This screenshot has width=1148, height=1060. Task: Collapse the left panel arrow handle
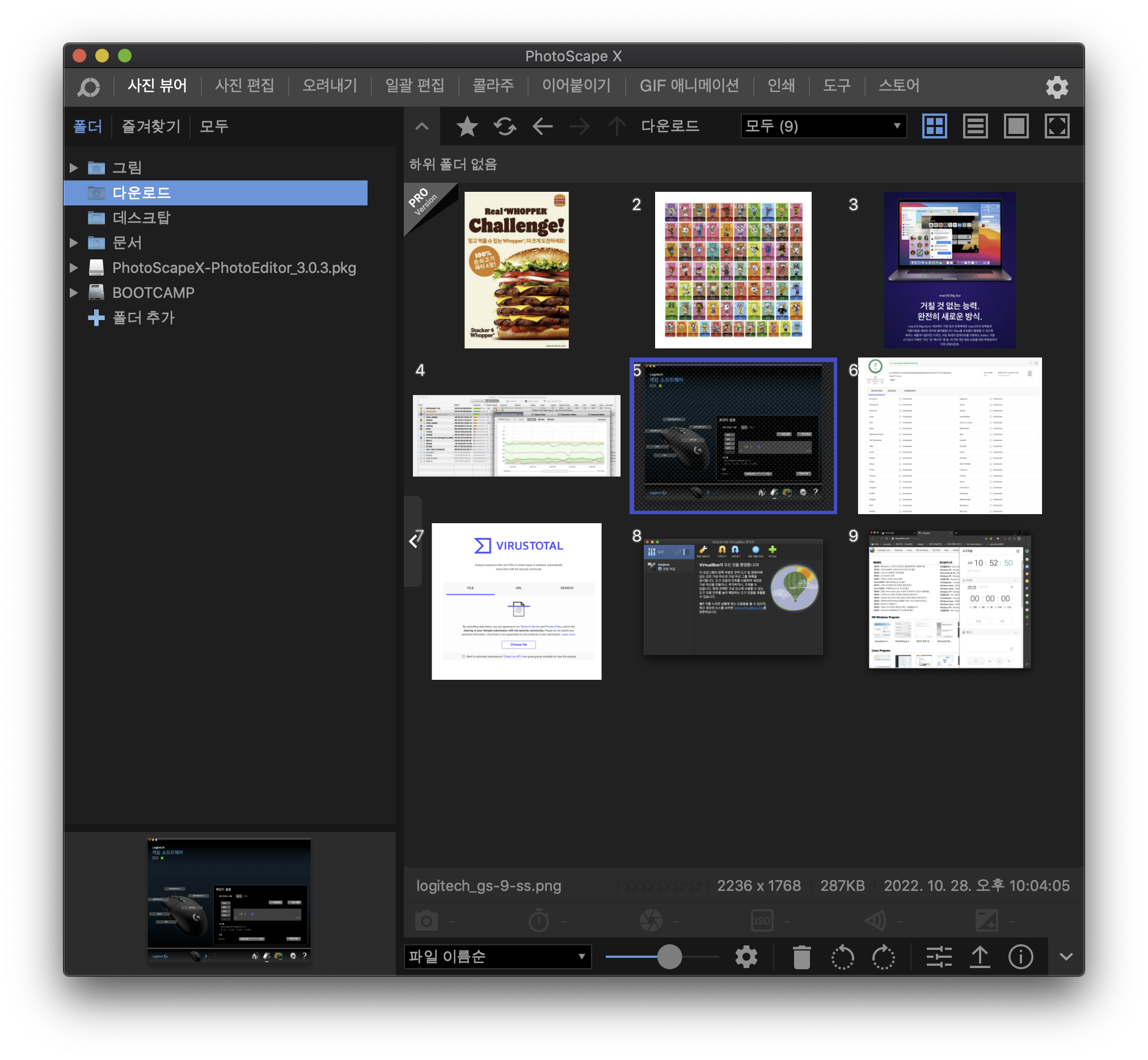tap(413, 540)
